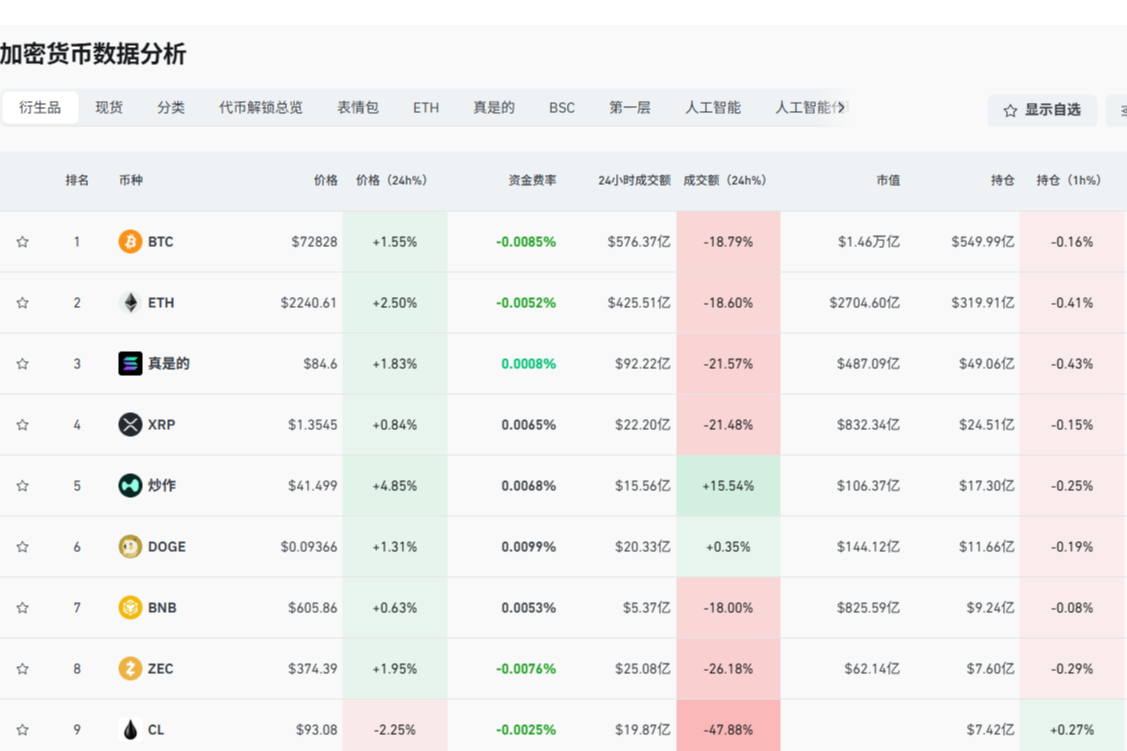
Task: Click the BNB coin icon
Action: [130, 608]
